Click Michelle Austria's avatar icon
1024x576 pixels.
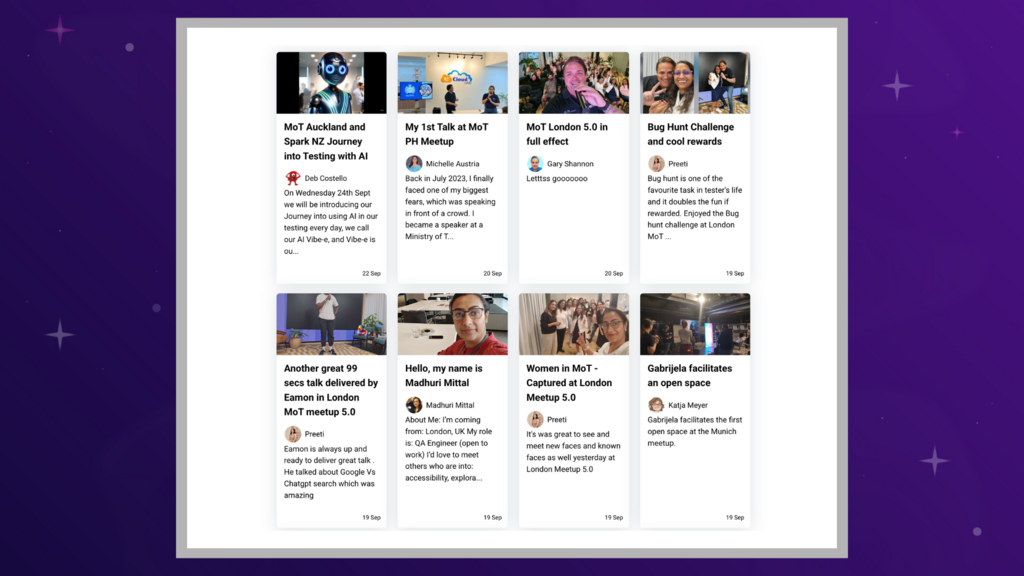(413, 163)
